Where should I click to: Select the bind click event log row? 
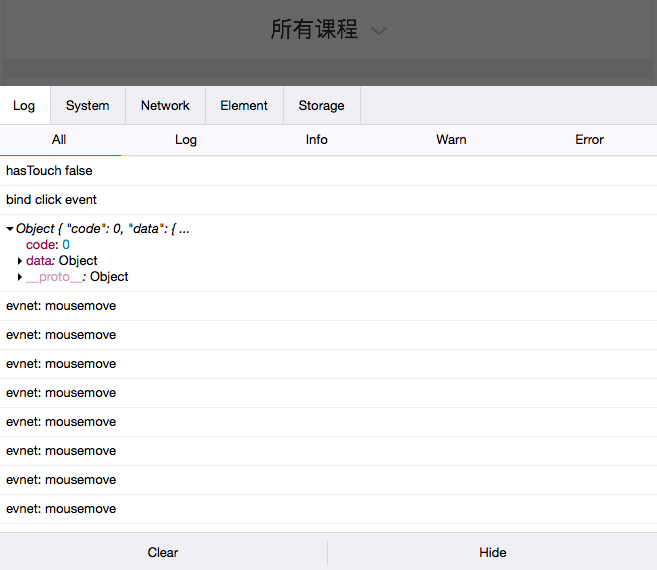tap(328, 200)
